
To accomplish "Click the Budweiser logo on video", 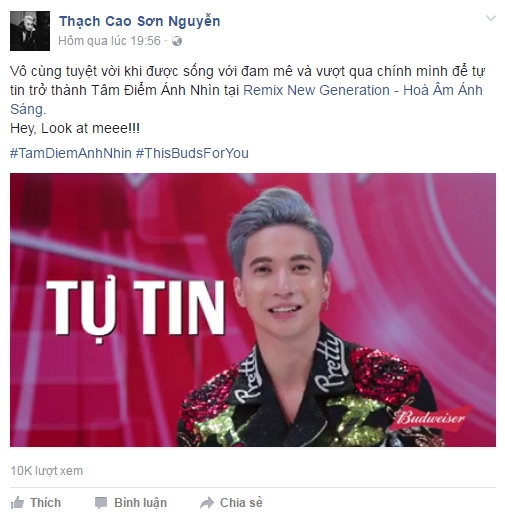I will [431, 418].
